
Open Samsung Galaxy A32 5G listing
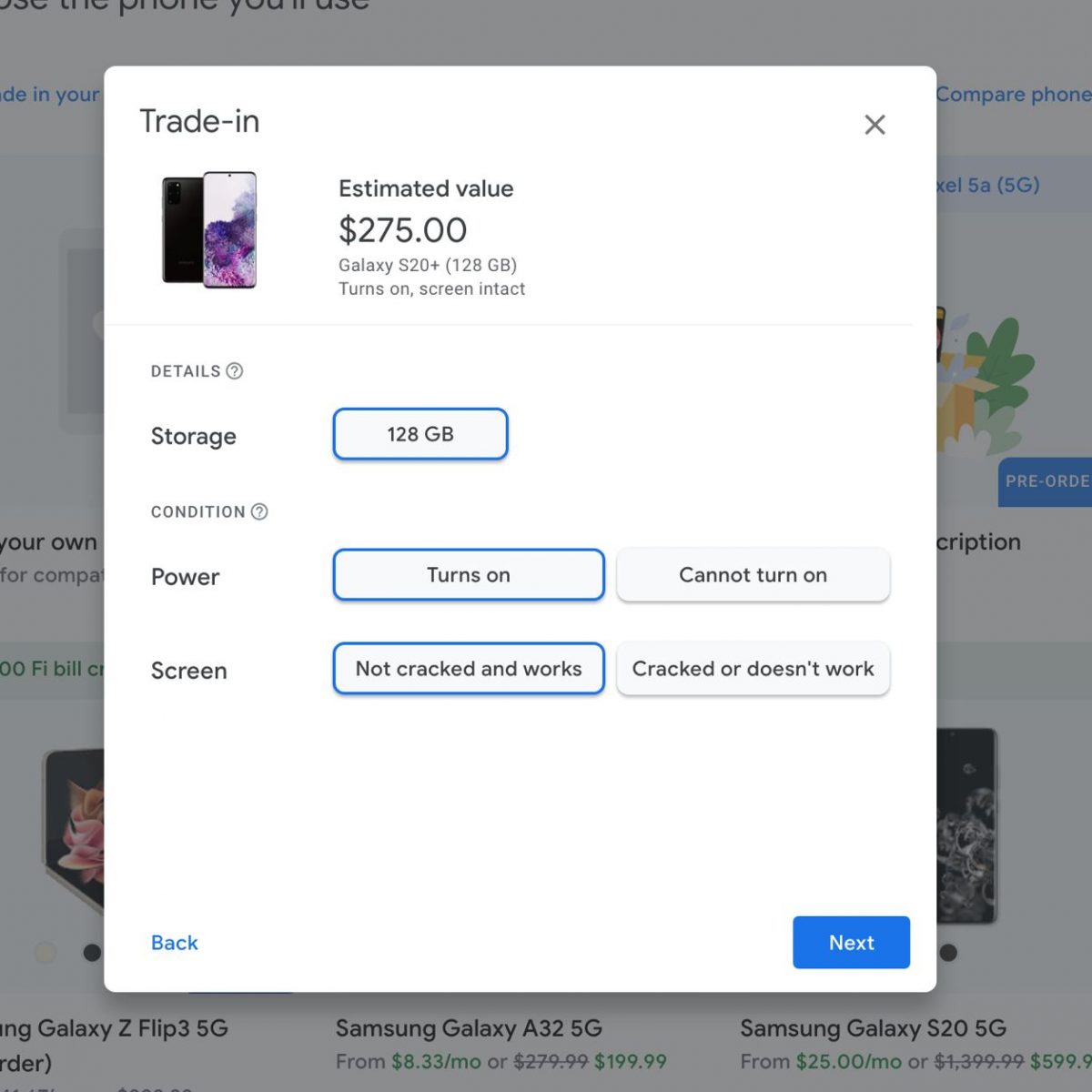(x=469, y=1028)
